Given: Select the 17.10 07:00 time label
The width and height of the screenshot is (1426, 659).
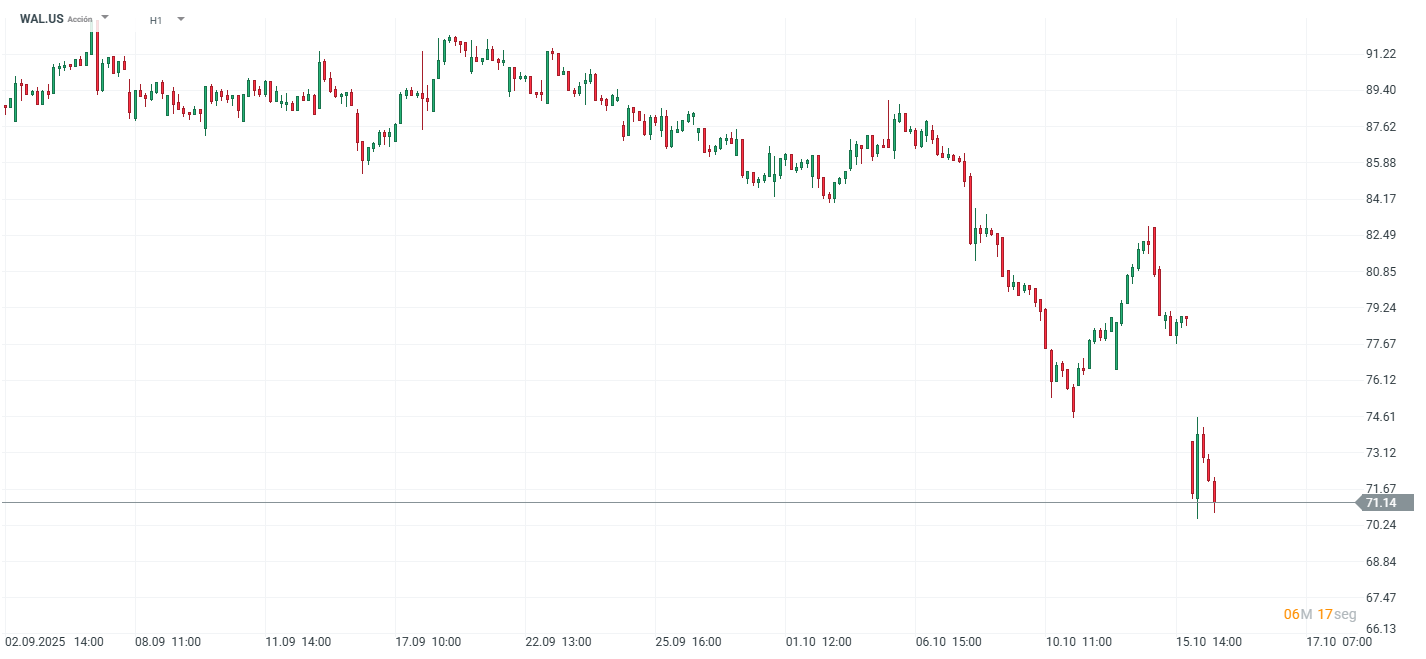Looking at the screenshot, I should tap(1339, 642).
